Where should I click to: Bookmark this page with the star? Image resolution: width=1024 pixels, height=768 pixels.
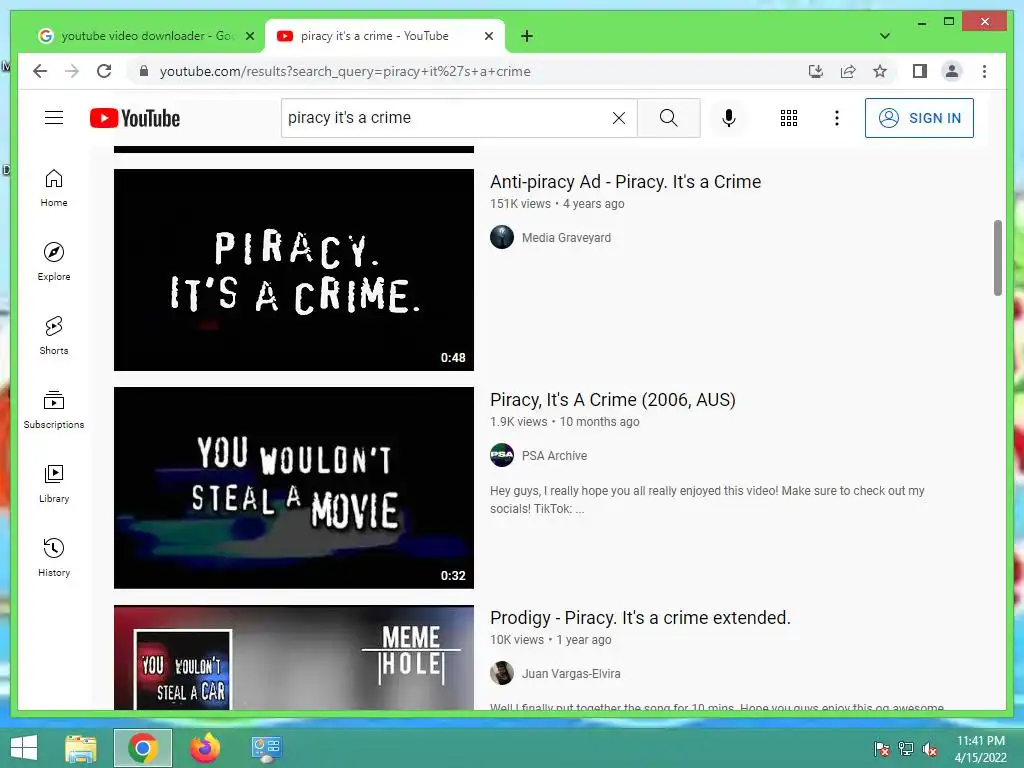tap(880, 71)
